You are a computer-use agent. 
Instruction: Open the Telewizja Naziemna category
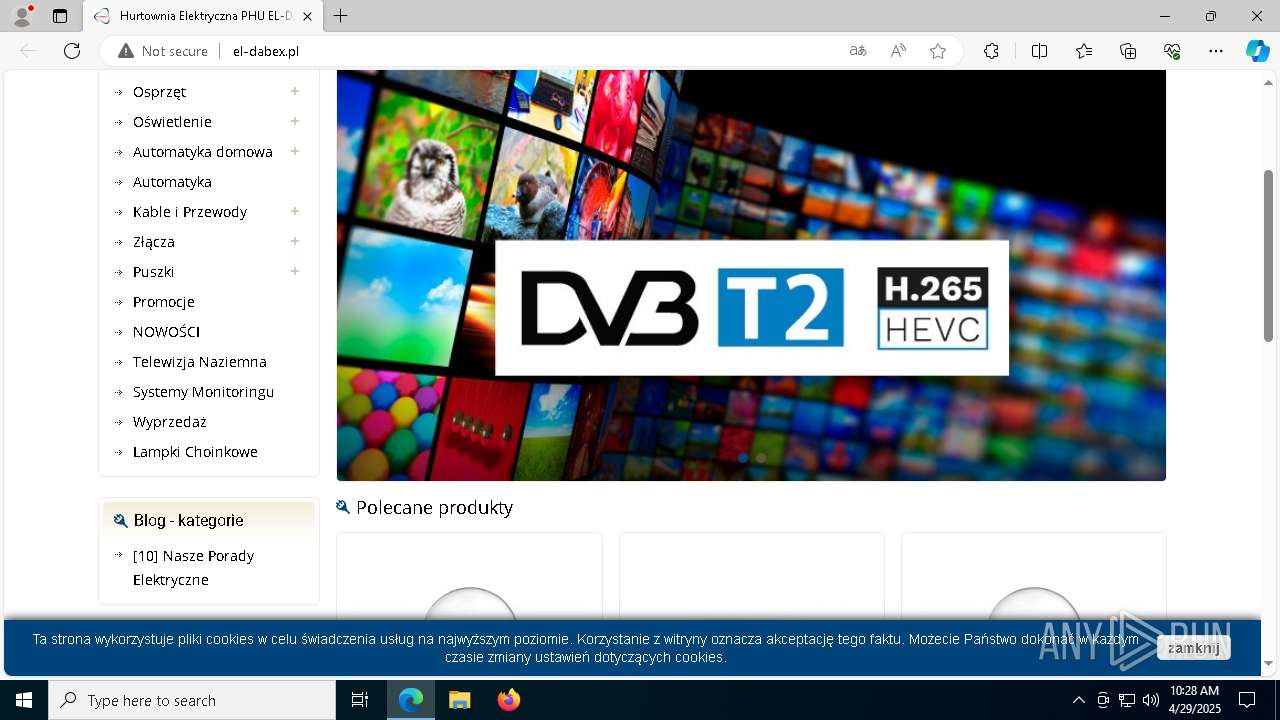[x=200, y=362]
